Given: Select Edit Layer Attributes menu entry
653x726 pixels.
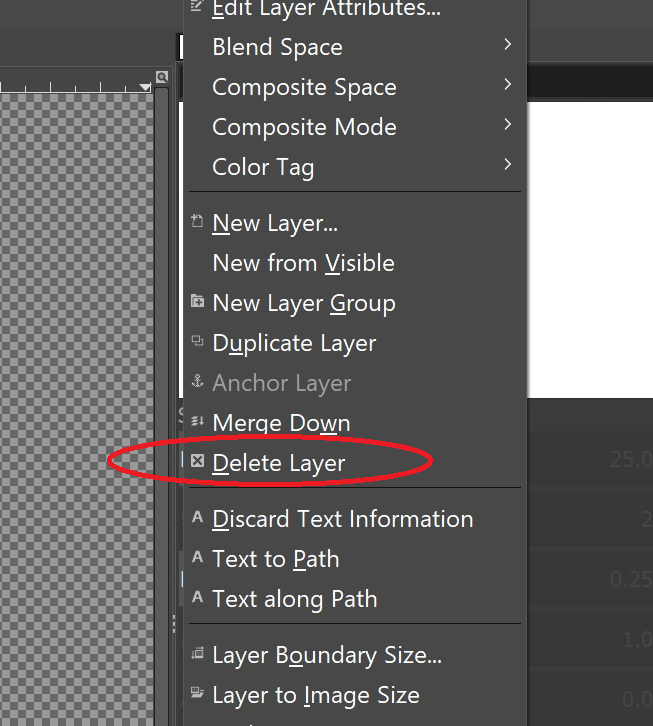Looking at the screenshot, I should point(326,9).
